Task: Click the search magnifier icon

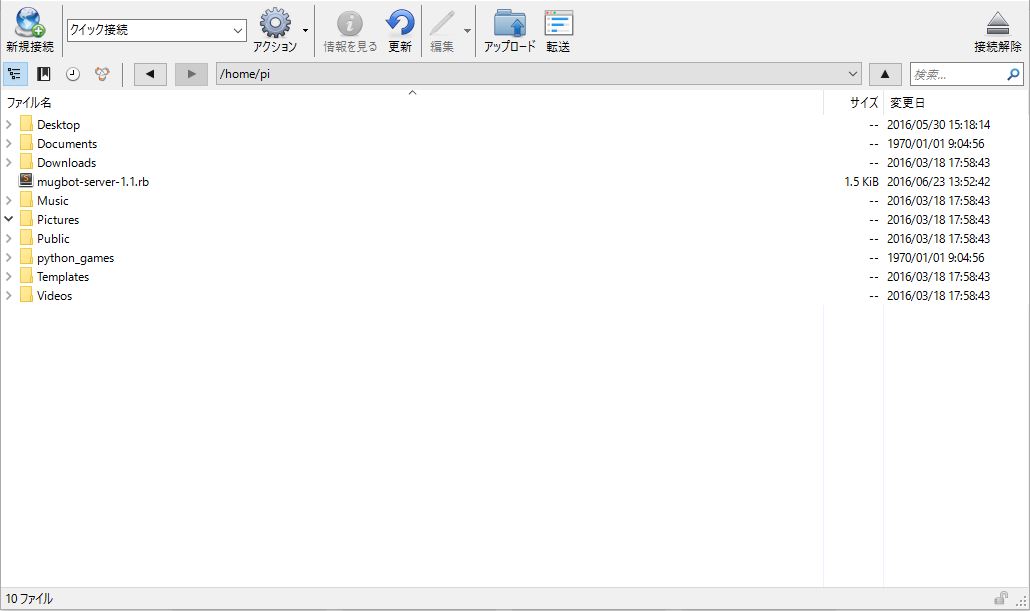Action: (x=1014, y=74)
